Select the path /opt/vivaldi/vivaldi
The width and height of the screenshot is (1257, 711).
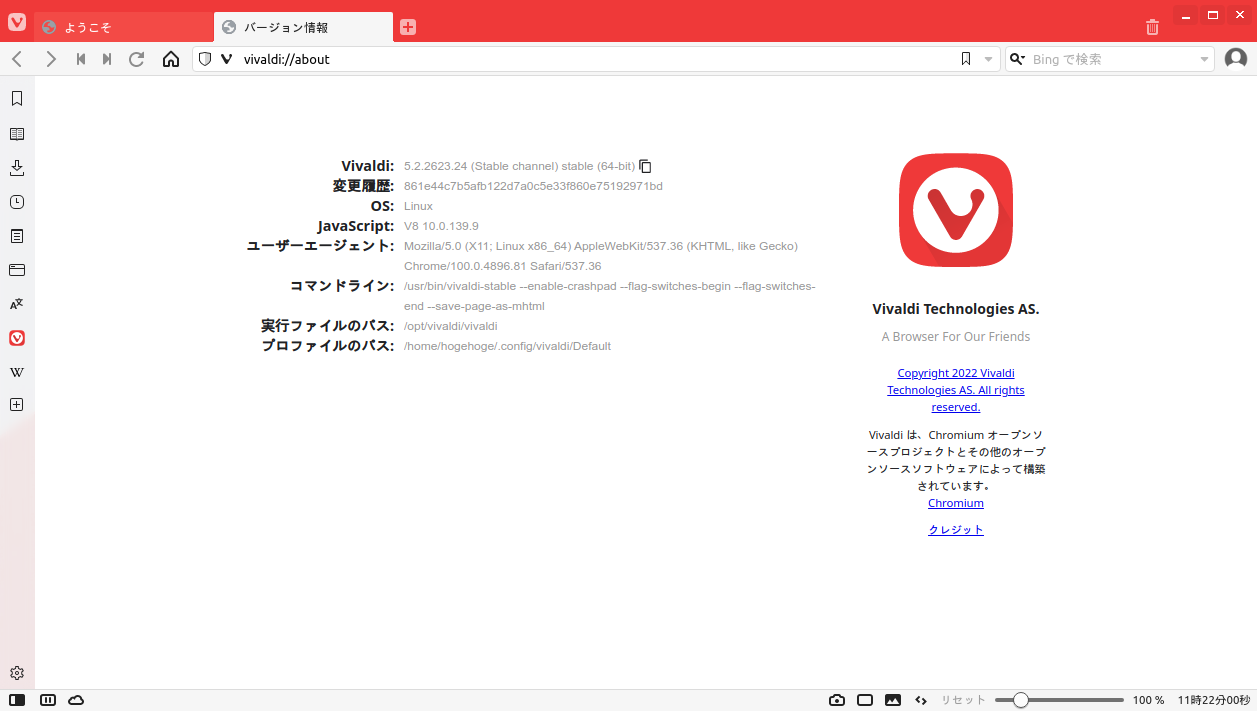pyautogui.click(x=451, y=326)
